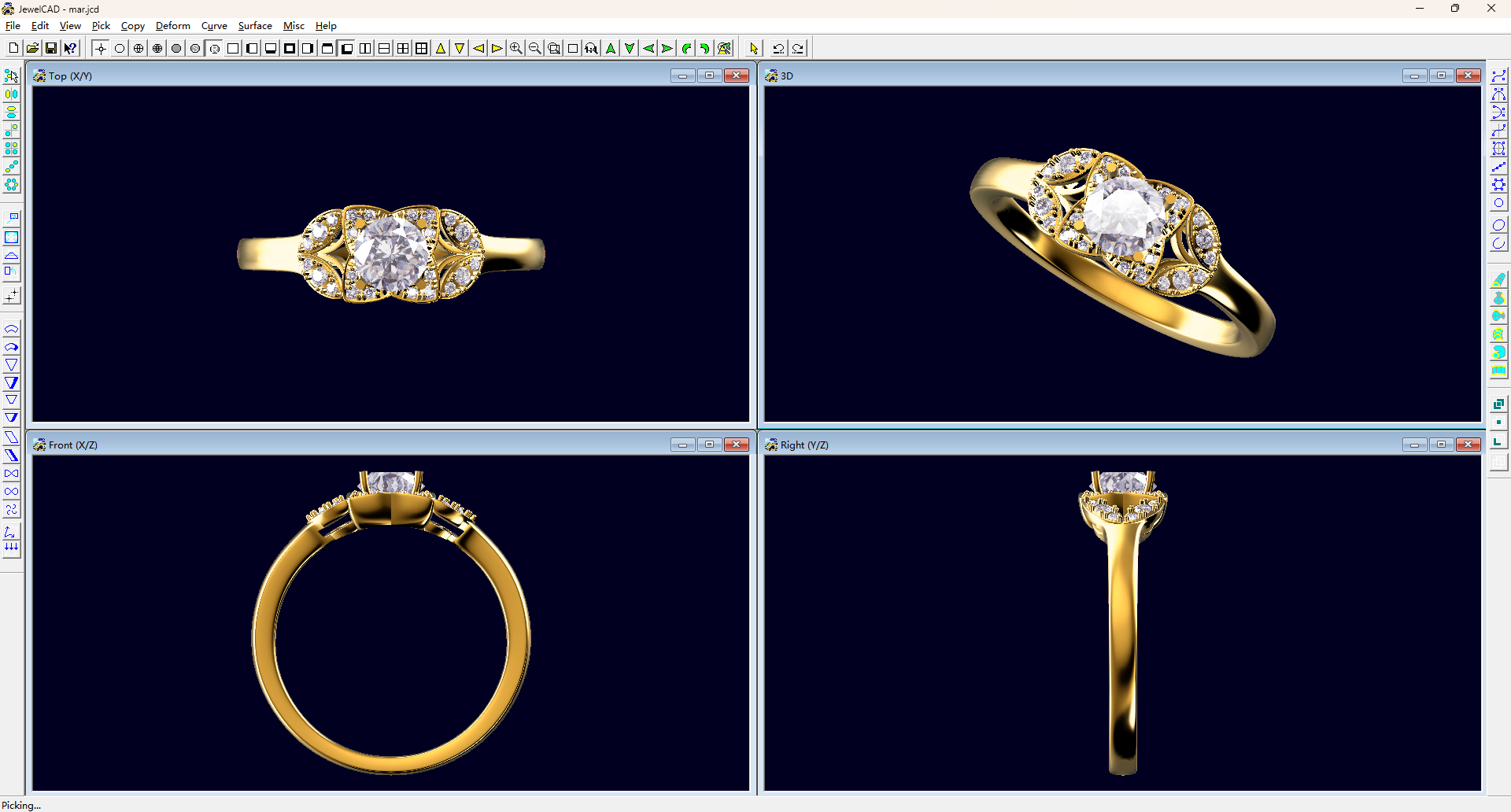
Task: Click the circular copy icon in the left toolbar
Action: 11,185
